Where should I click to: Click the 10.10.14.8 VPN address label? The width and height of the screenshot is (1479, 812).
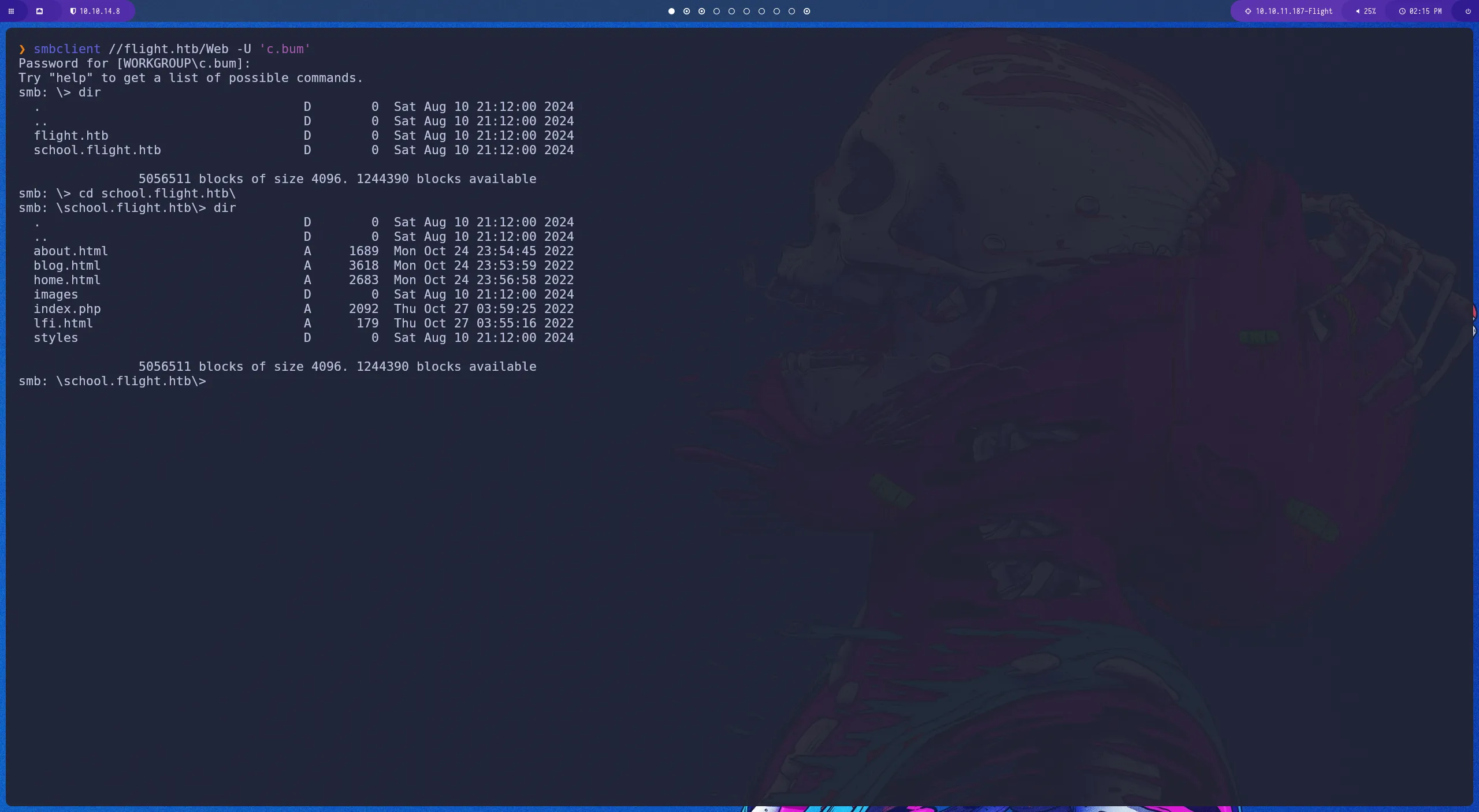101,11
